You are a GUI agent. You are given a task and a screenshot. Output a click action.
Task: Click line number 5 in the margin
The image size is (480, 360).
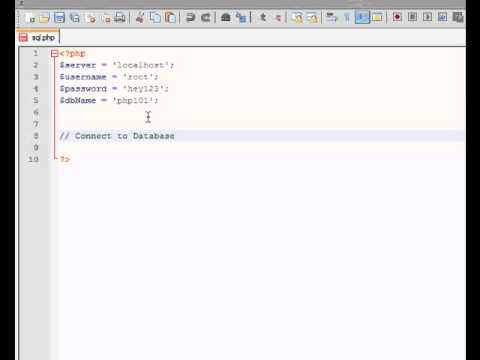click(x=36, y=101)
